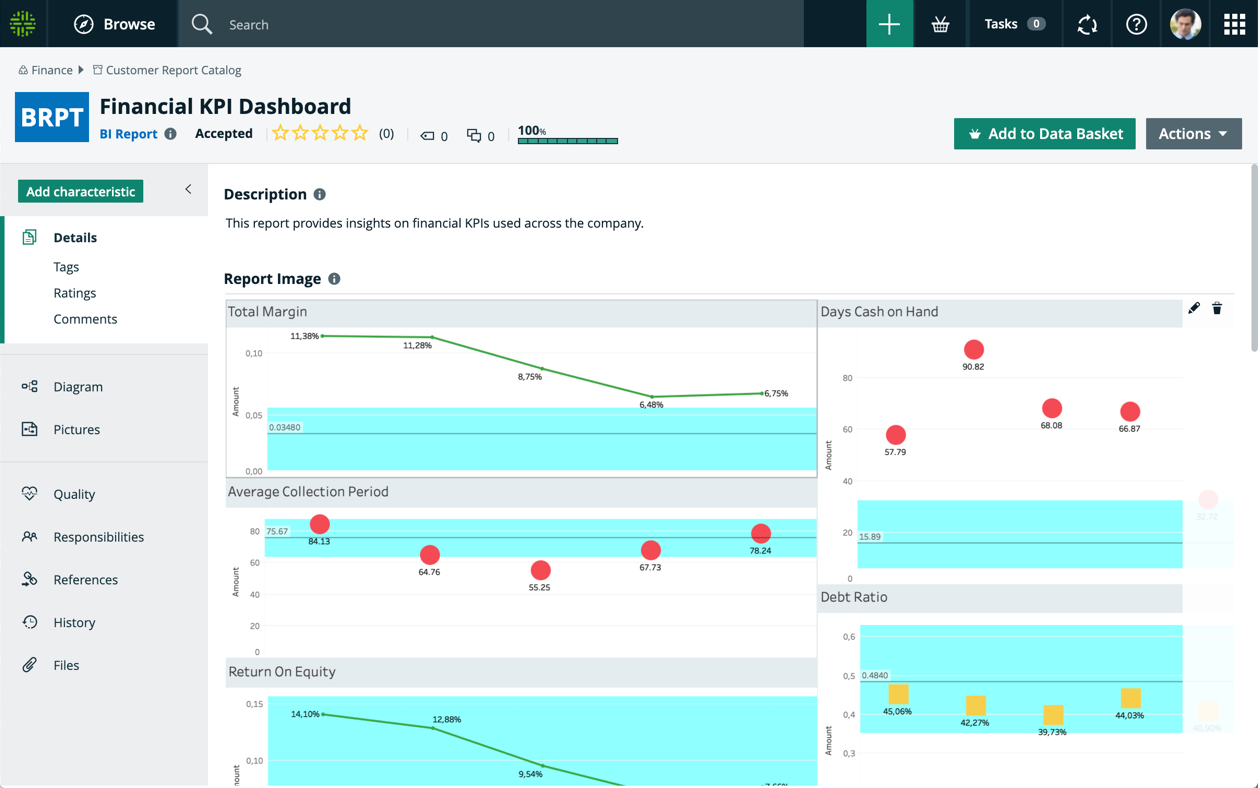Edit the report image with pencil icon
The image size is (1260, 788).
(1194, 309)
